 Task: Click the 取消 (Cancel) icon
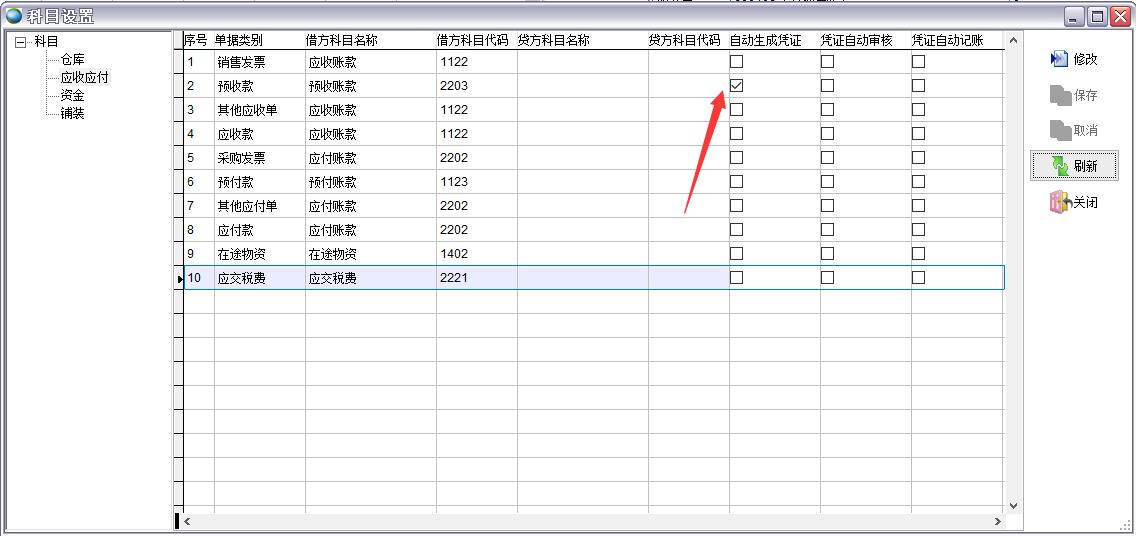click(x=1060, y=131)
